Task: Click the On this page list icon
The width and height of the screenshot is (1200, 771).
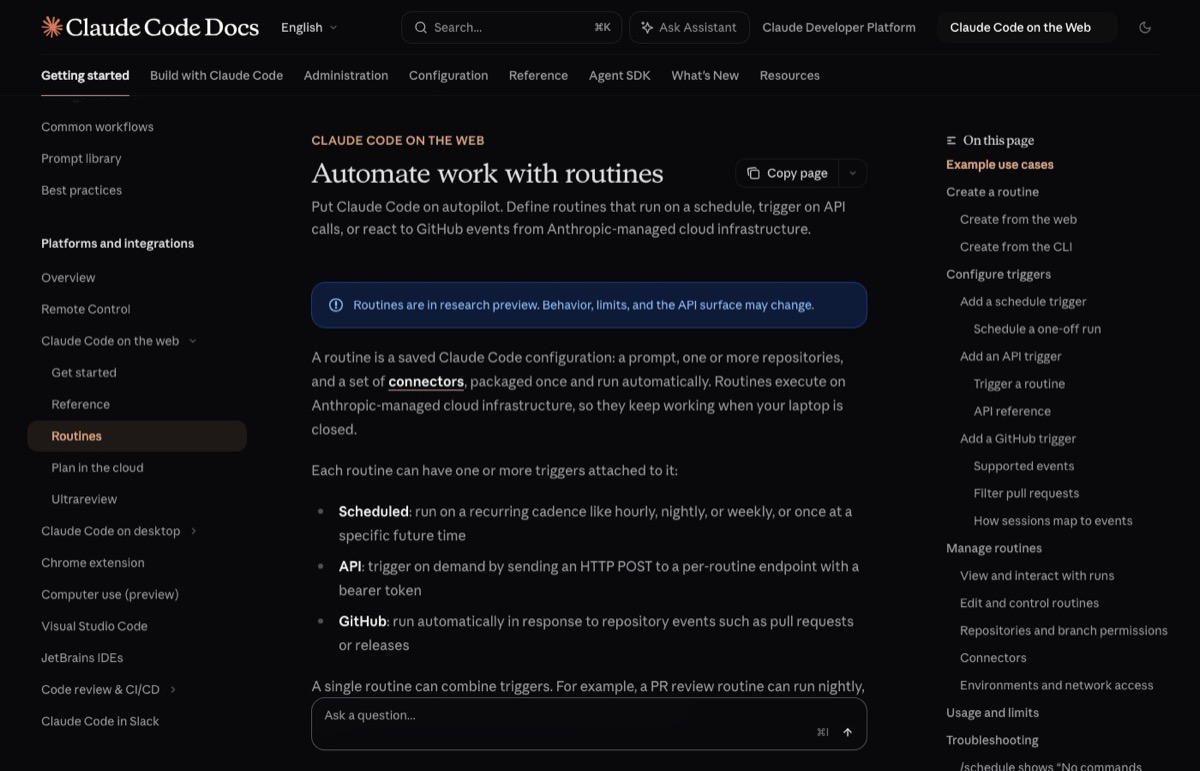Action: (x=952, y=141)
